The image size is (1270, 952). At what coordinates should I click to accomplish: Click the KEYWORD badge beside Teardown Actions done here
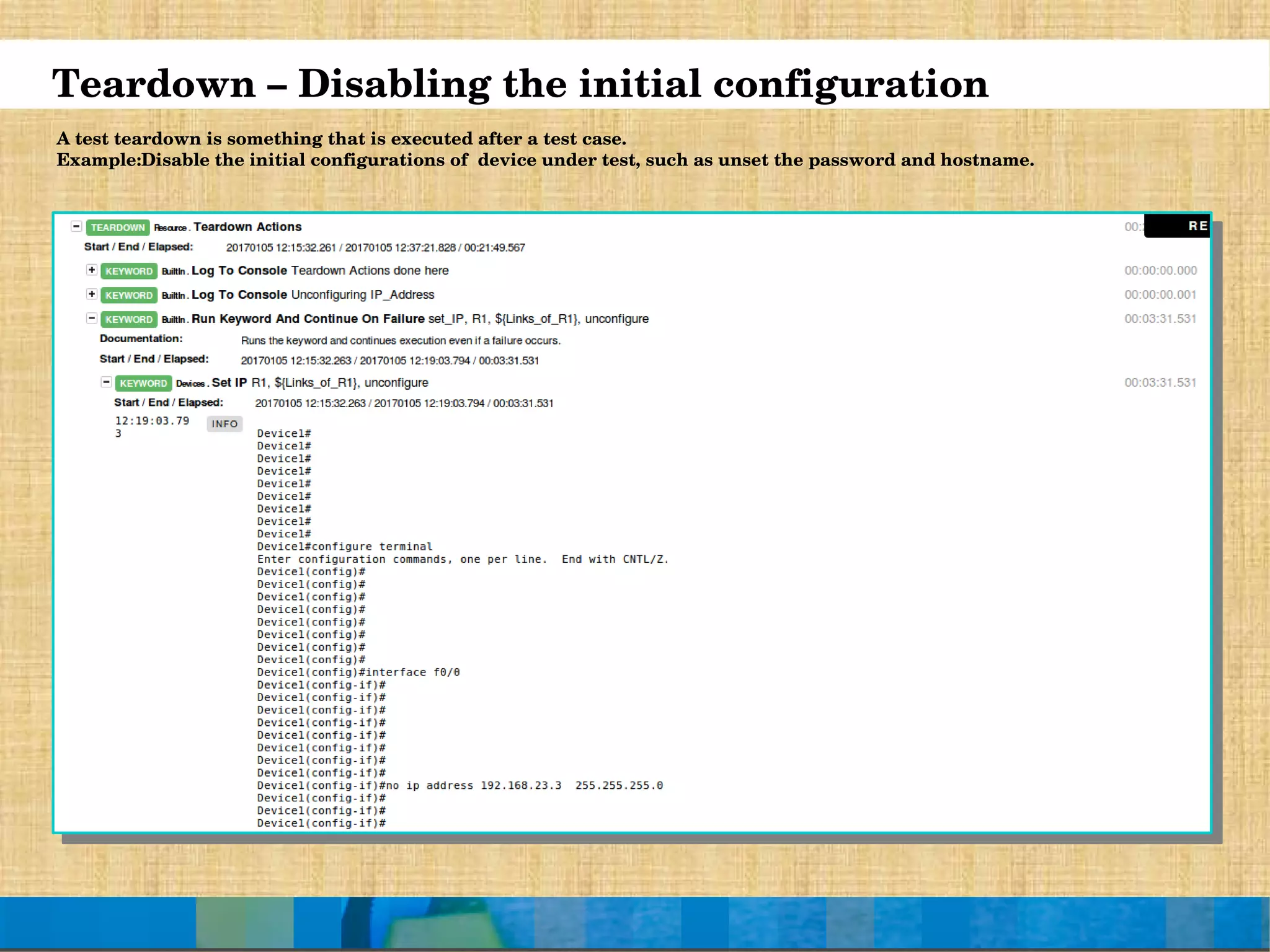(x=129, y=271)
